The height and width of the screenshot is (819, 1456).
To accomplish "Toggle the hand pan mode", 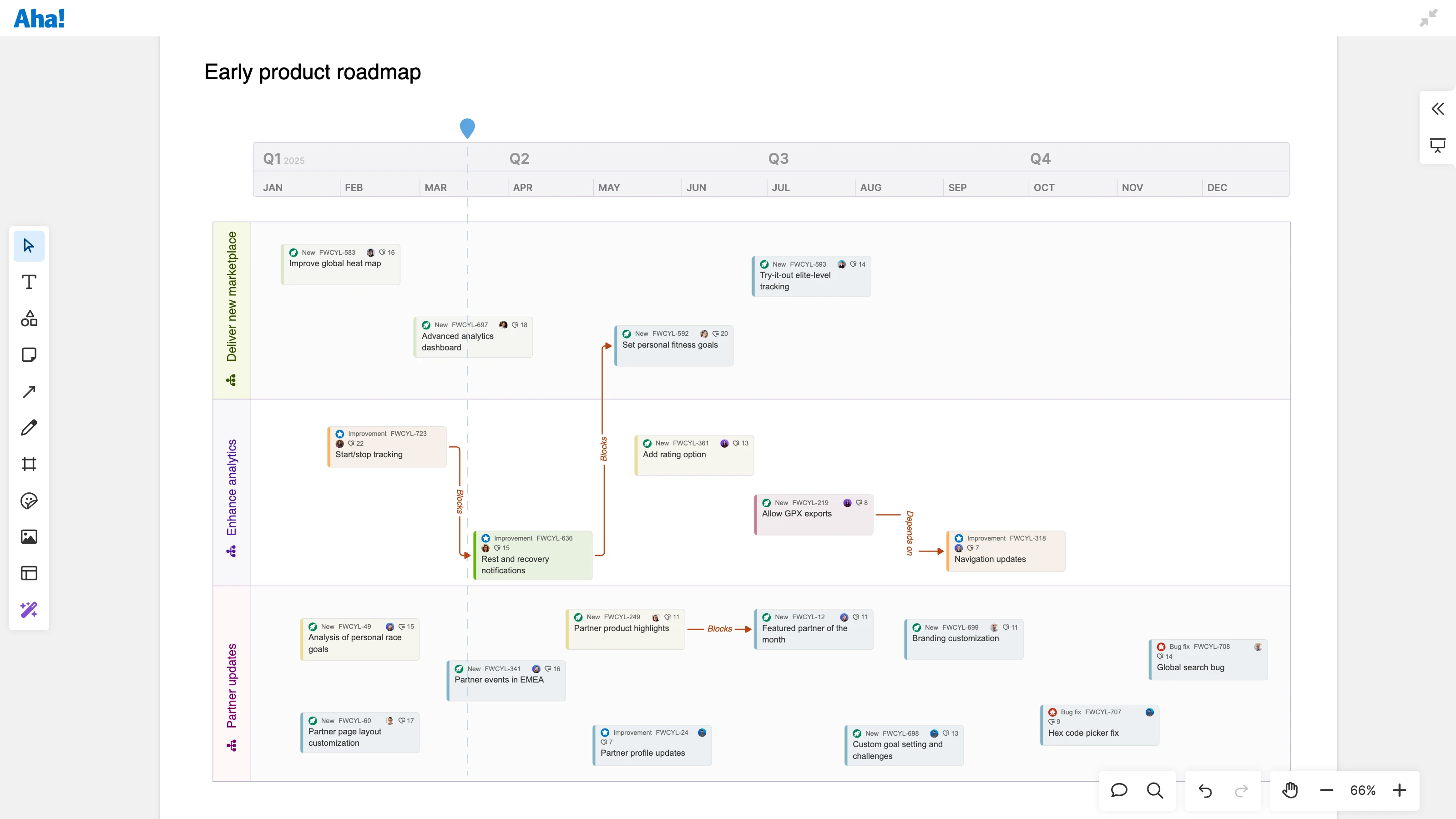I will tap(1290, 790).
